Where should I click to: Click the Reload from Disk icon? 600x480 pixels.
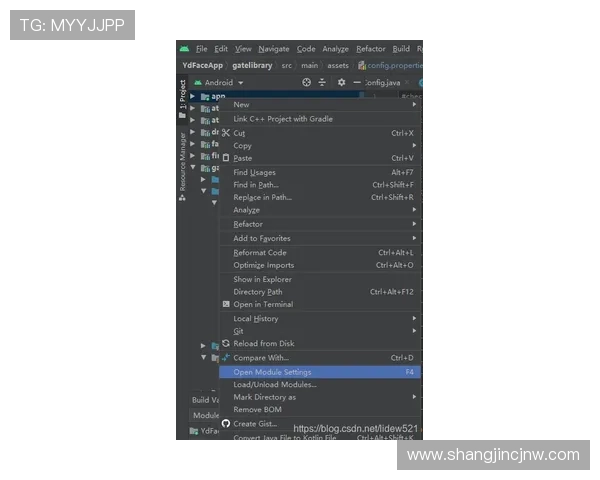pyautogui.click(x=226, y=343)
